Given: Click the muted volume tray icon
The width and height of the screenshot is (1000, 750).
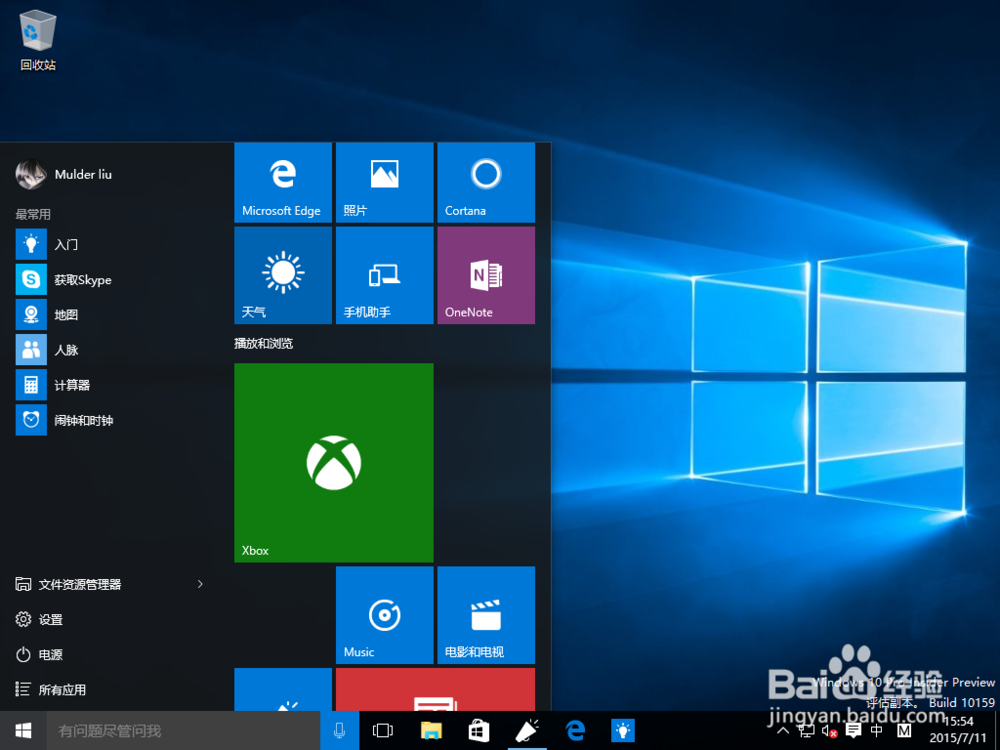Looking at the screenshot, I should 829,731.
